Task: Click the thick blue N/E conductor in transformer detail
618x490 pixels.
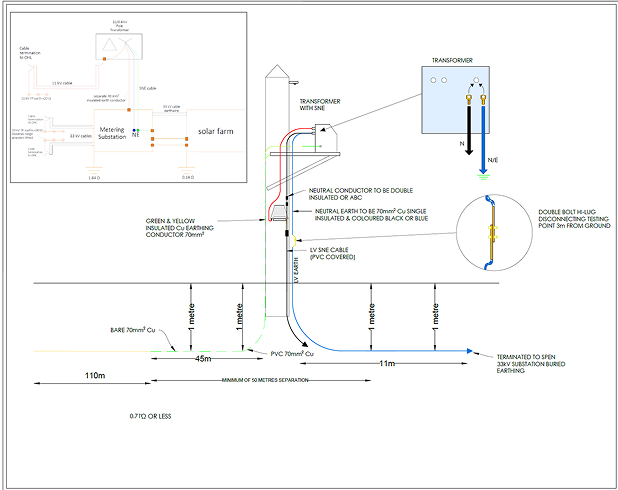Action: pos(483,139)
